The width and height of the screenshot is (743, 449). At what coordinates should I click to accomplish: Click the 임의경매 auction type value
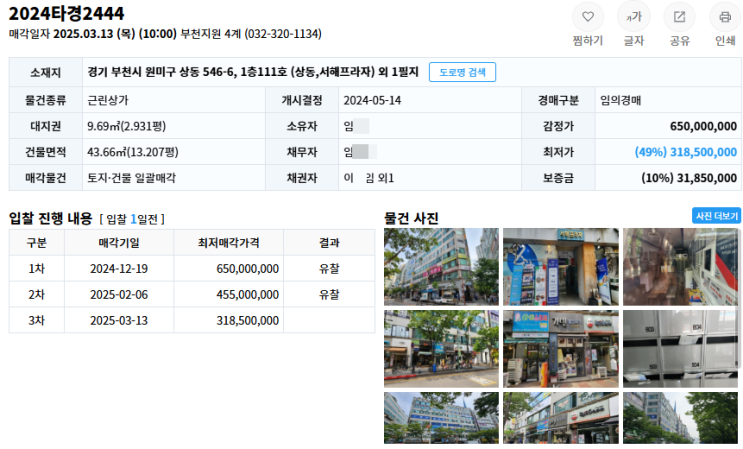click(x=620, y=100)
